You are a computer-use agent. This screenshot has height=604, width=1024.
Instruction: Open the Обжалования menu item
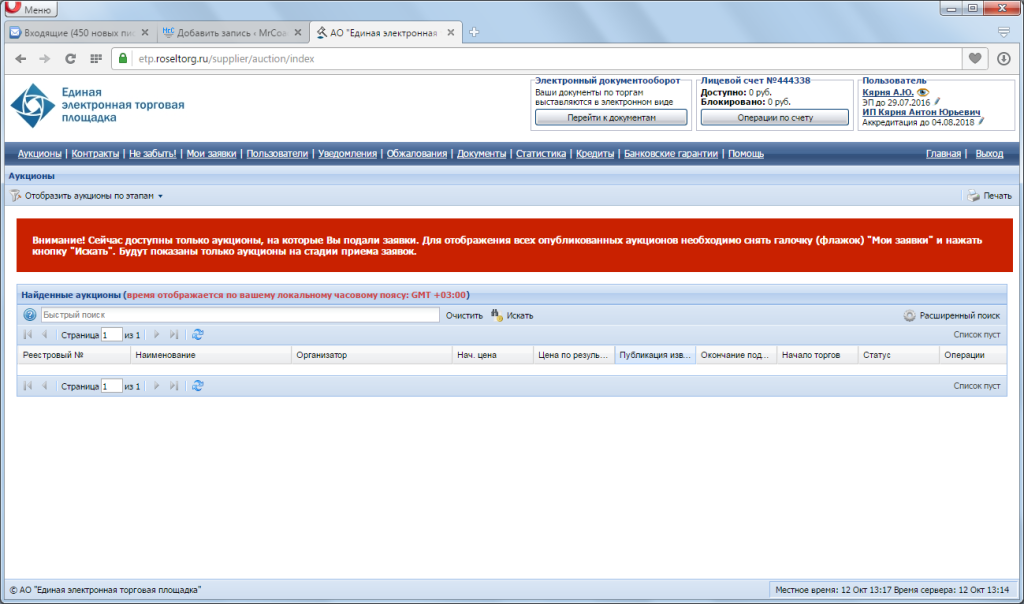tap(417, 153)
